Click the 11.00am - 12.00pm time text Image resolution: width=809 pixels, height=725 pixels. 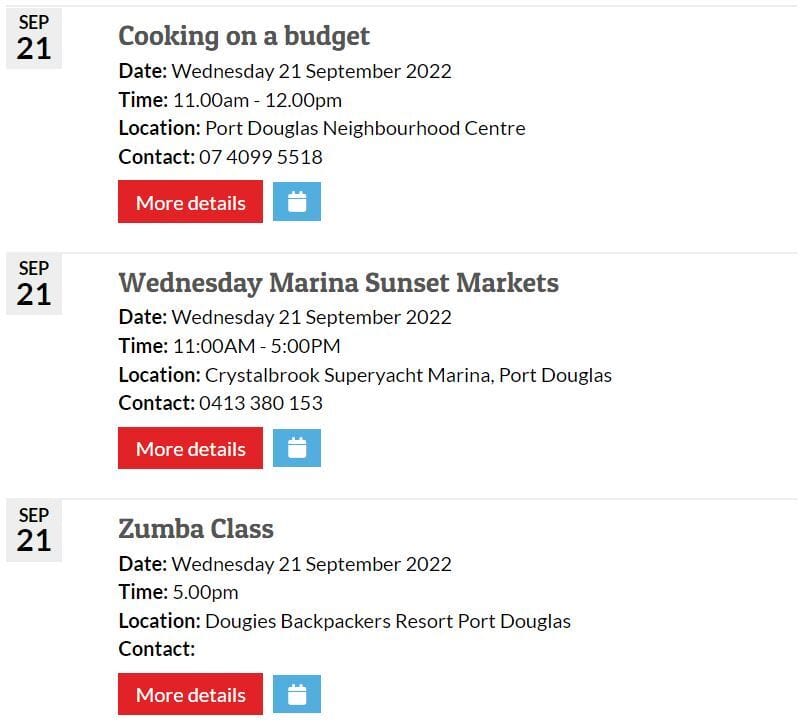(257, 100)
